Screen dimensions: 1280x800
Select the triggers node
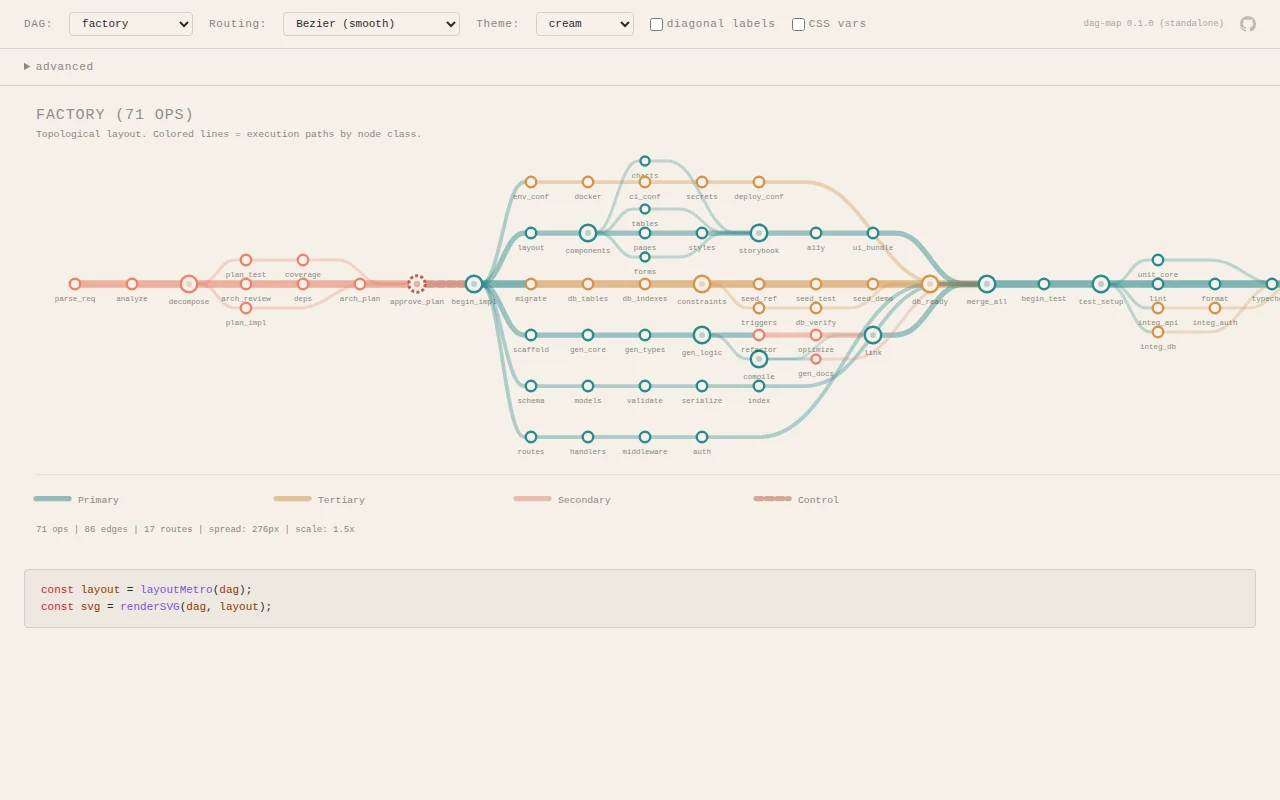[x=759, y=308]
